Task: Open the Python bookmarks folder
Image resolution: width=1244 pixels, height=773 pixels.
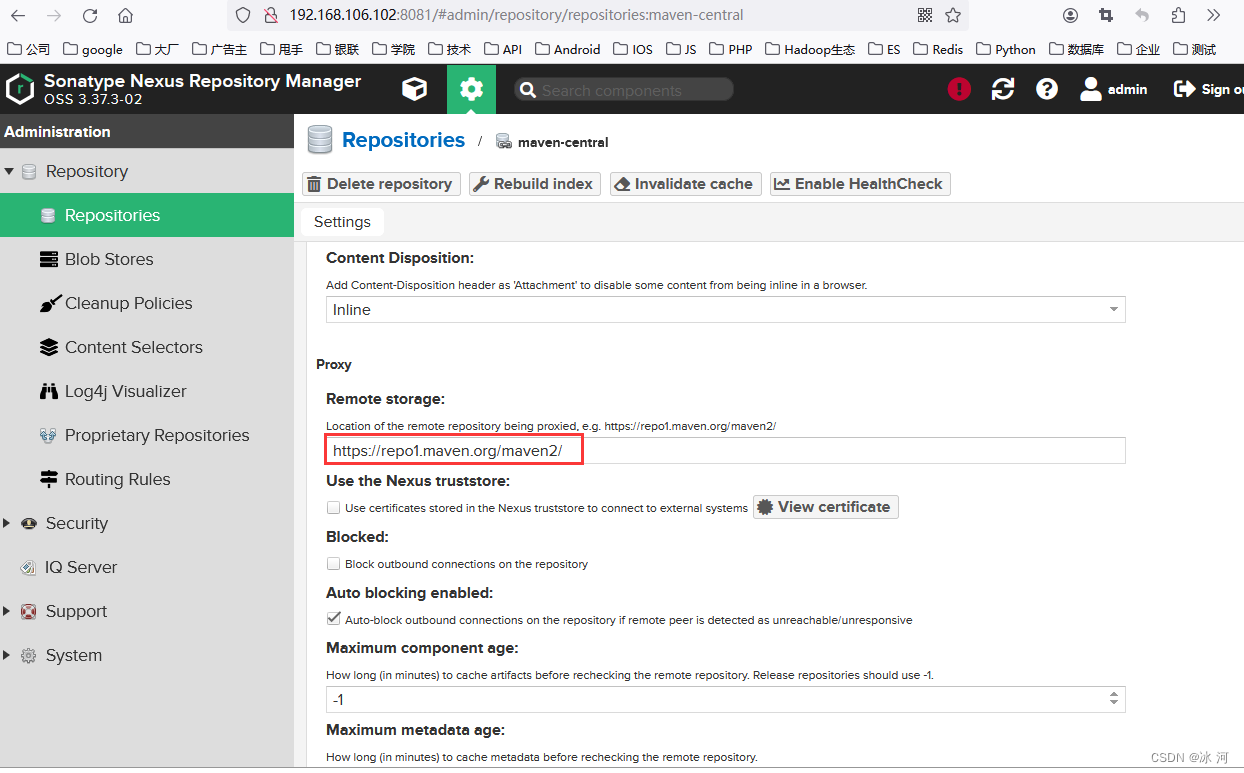Action: point(1006,49)
